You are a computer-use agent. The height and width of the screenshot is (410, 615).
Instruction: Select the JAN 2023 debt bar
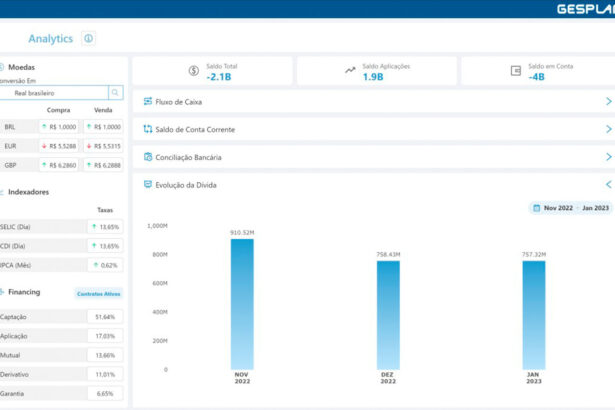(533, 315)
